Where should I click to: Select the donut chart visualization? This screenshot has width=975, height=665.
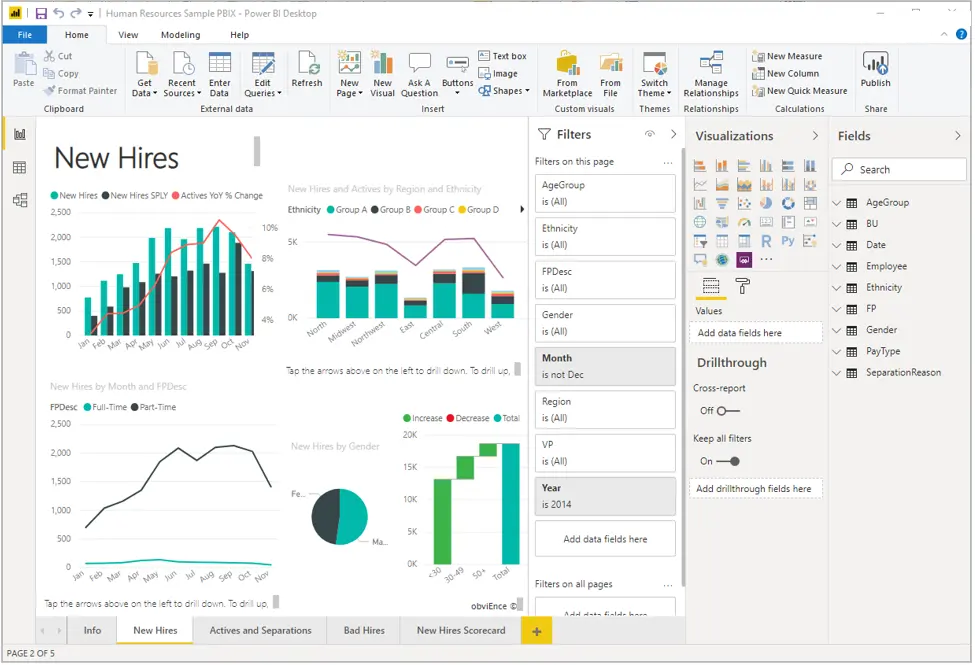click(x=788, y=203)
